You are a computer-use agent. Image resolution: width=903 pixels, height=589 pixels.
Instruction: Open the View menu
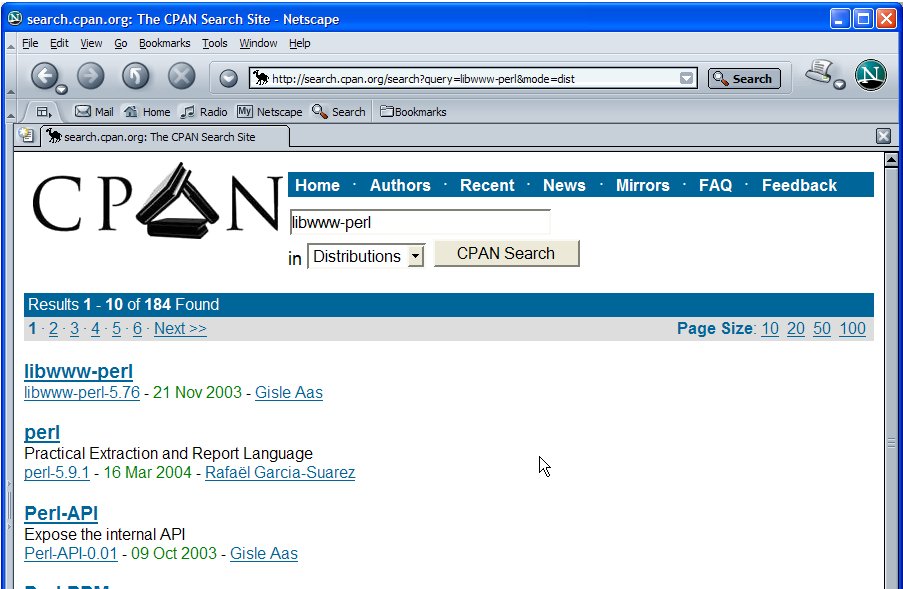point(91,43)
